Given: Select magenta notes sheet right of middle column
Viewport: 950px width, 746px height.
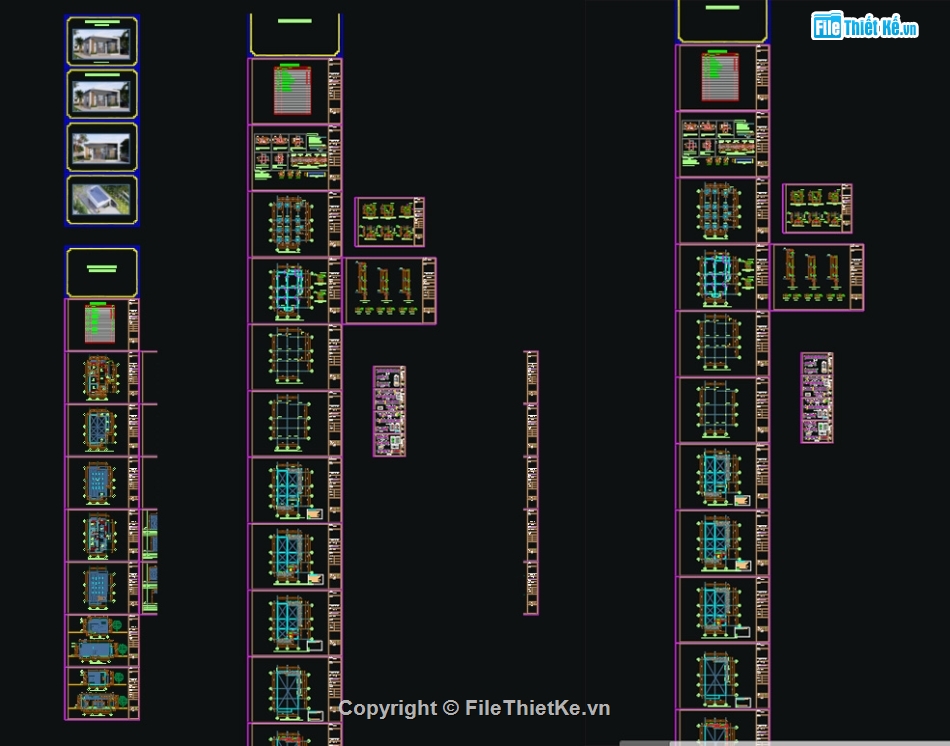Looking at the screenshot, I should coord(389,411).
